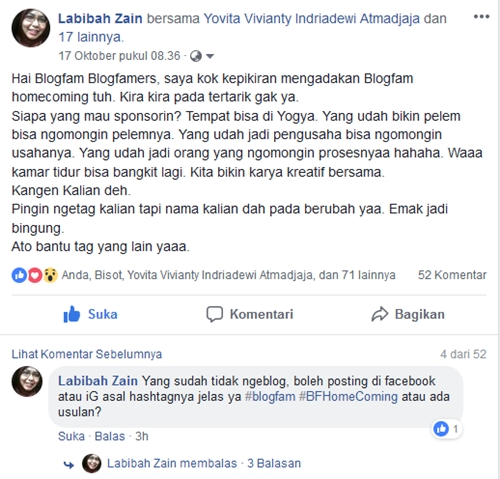This screenshot has width=500, height=479.
Task: Open the 17 Oktober pukul 08.36 timestamp
Action: pyautogui.click(x=119, y=56)
